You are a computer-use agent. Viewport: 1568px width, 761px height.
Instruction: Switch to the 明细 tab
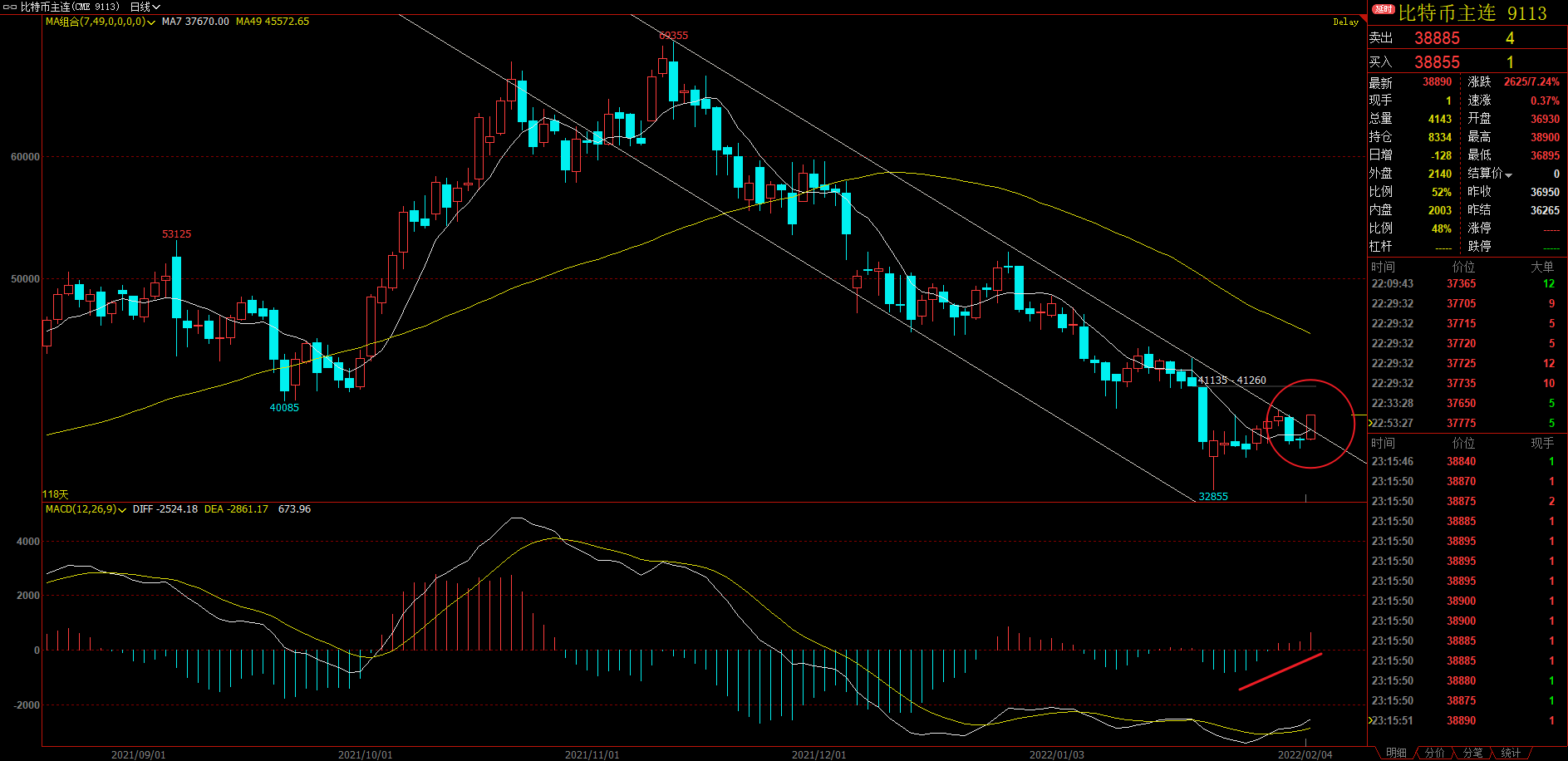[1396, 753]
